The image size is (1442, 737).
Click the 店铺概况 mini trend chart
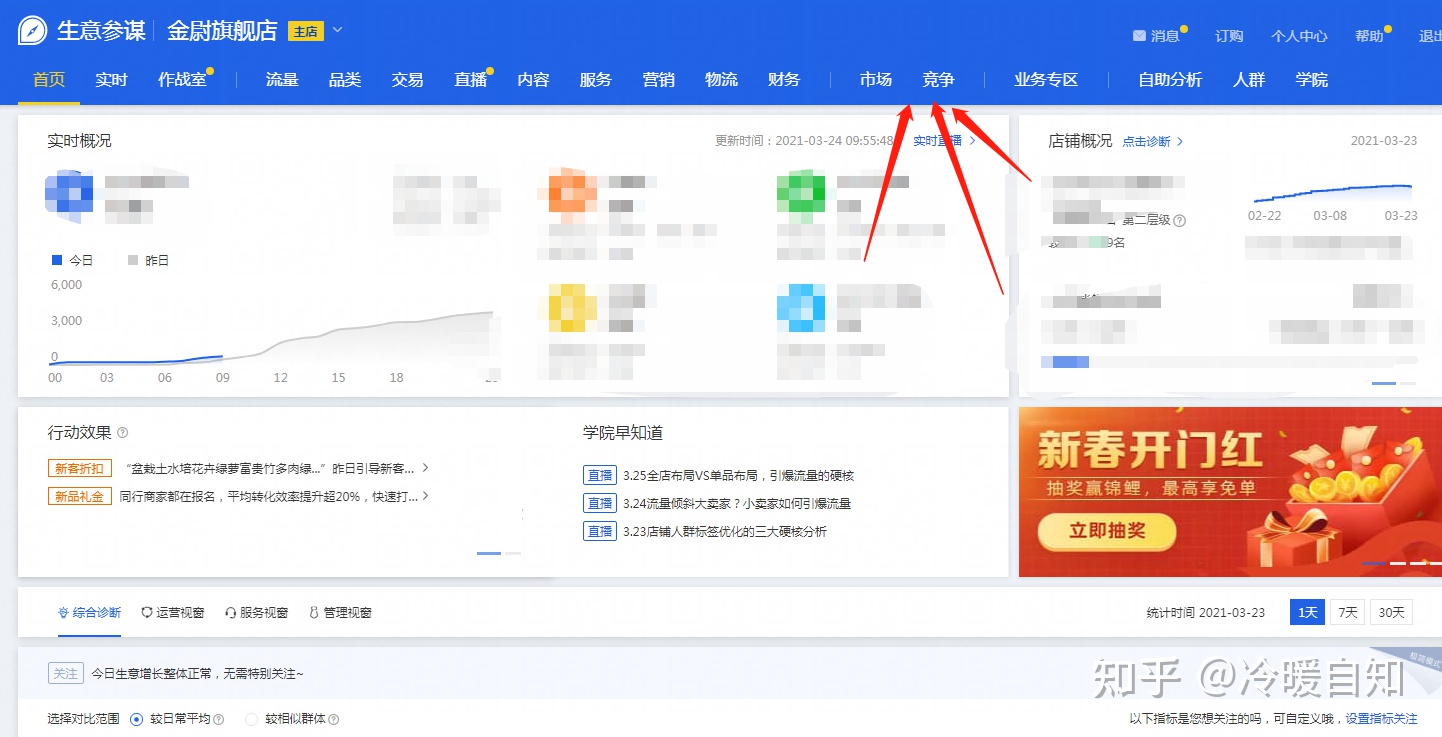pos(1332,193)
